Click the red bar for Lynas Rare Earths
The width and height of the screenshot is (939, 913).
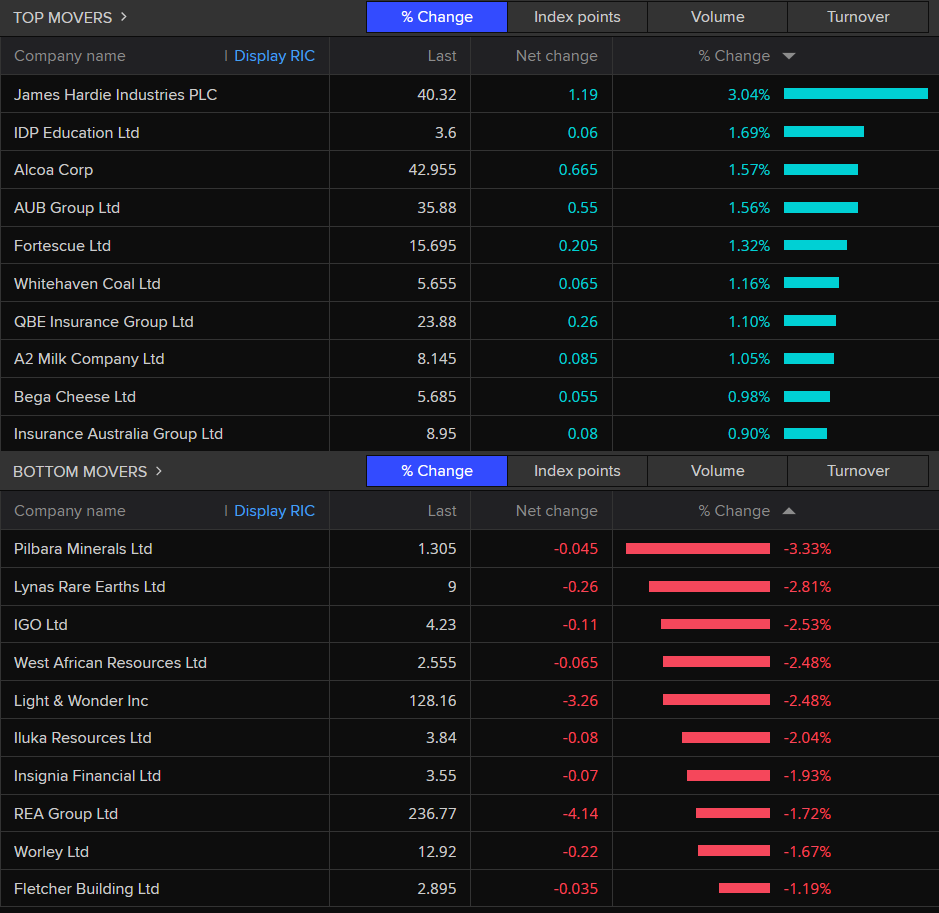pos(709,587)
